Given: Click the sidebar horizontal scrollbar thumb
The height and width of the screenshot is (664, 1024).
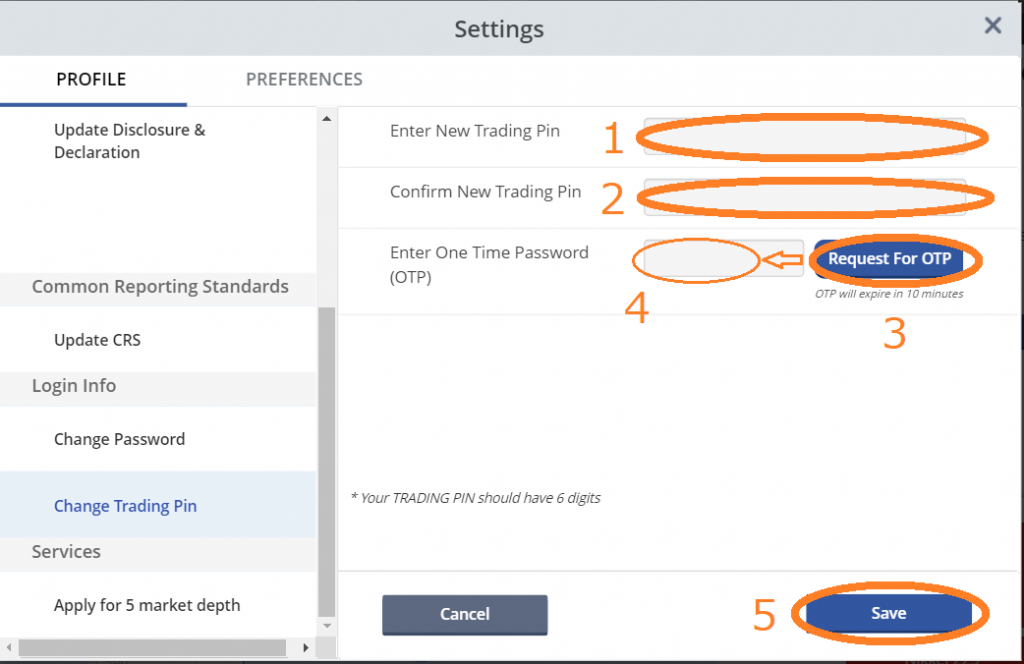Looking at the screenshot, I should pos(152,648).
